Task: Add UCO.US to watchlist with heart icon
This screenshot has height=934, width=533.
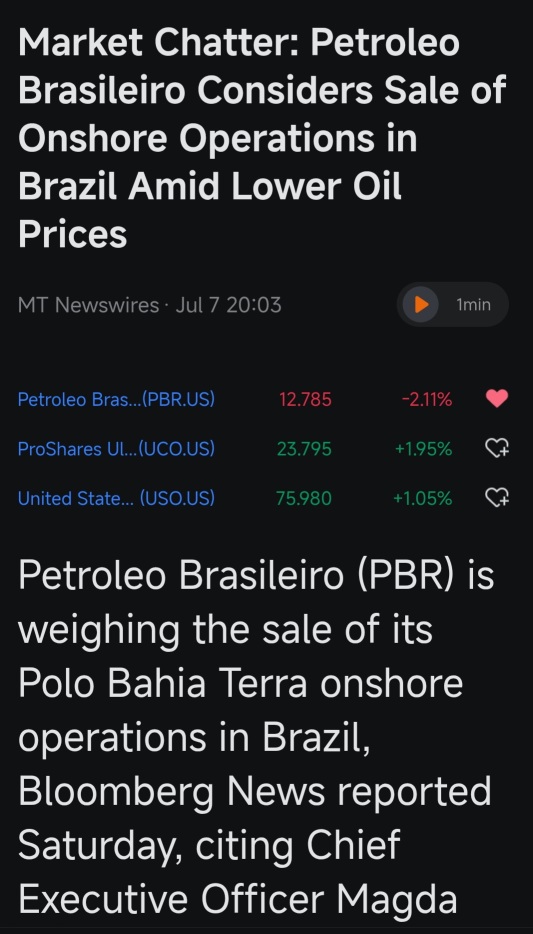Action: click(497, 447)
